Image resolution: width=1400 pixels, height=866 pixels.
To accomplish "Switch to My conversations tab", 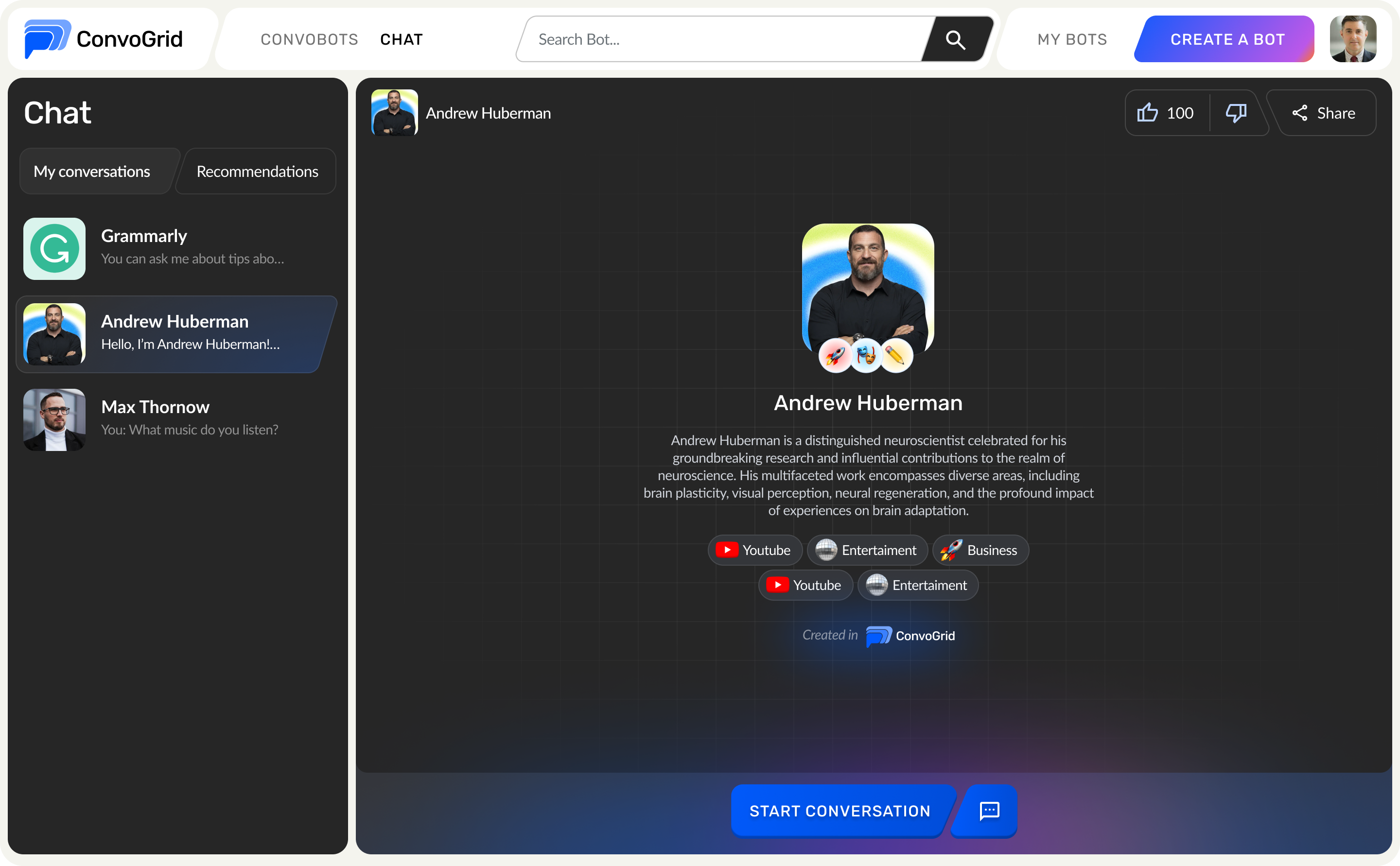I will 92,171.
